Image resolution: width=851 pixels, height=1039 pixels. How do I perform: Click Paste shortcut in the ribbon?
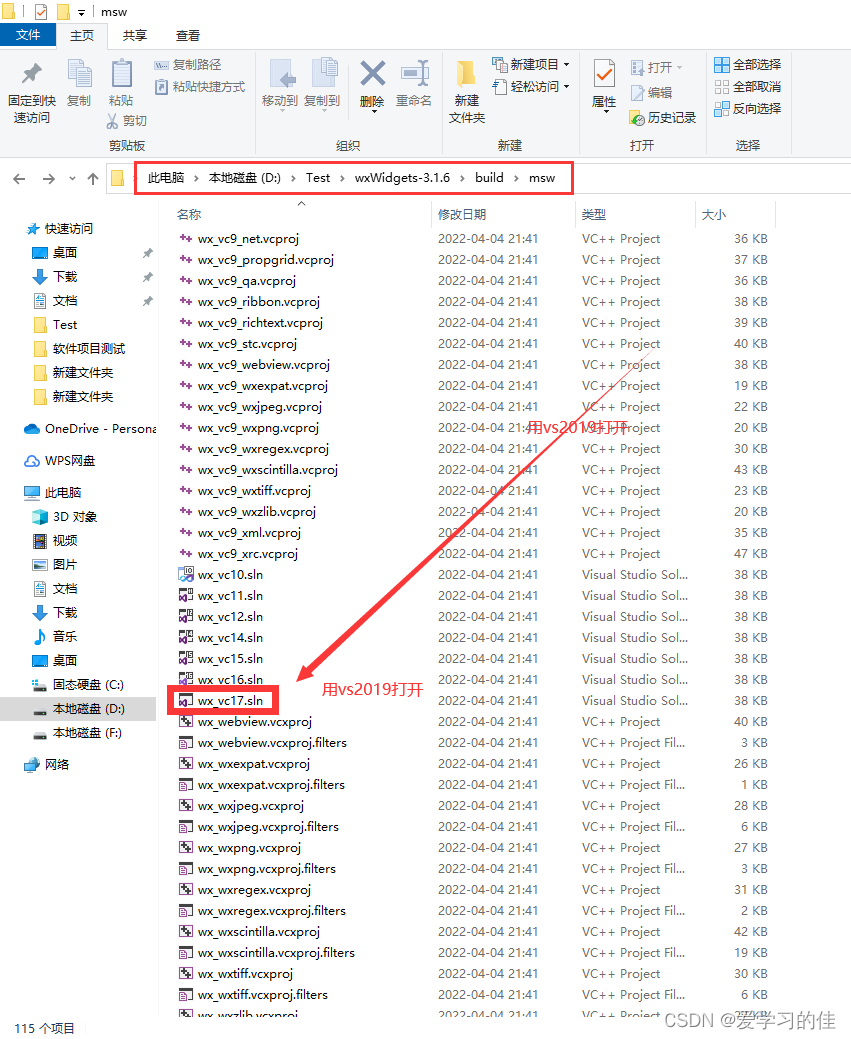coord(199,87)
